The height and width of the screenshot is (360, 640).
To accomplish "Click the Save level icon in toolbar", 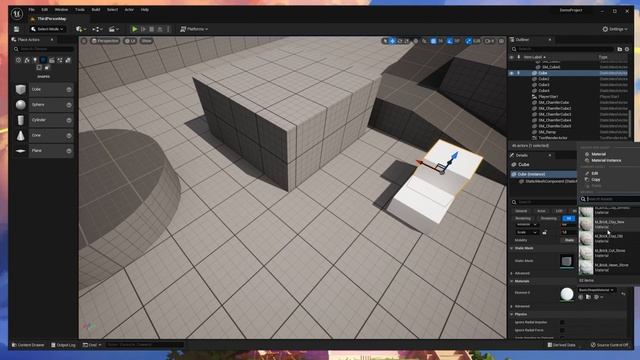I will coord(16,29).
